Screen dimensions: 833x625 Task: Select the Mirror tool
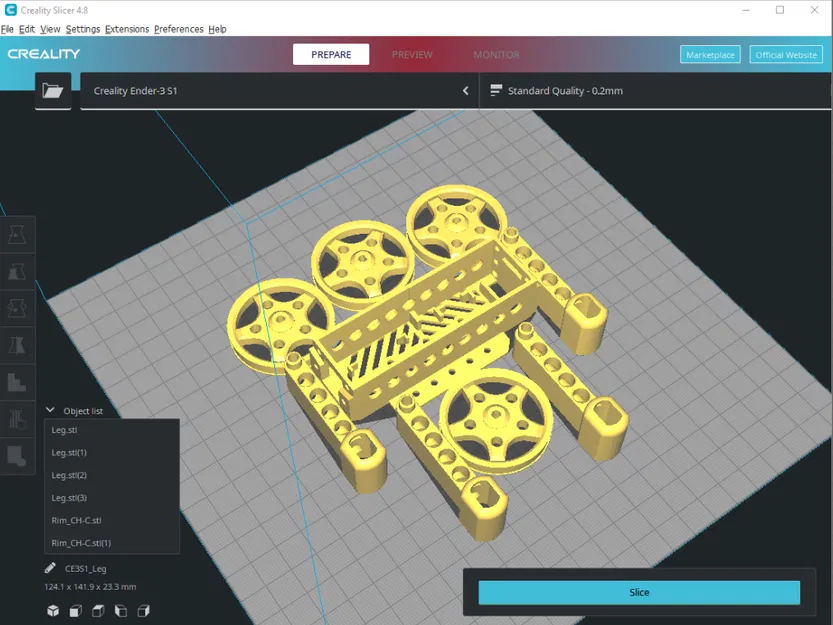17,344
